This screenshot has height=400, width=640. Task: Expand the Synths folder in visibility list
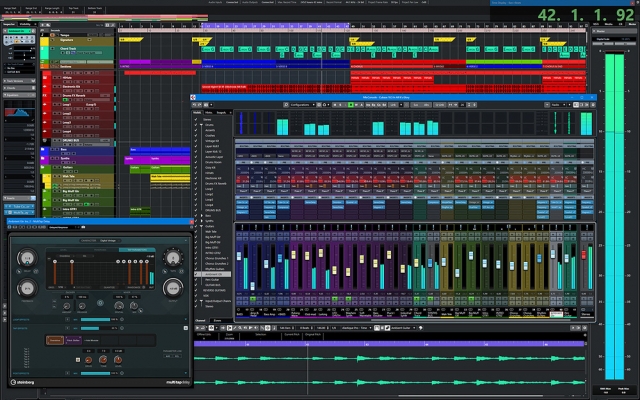[201, 221]
